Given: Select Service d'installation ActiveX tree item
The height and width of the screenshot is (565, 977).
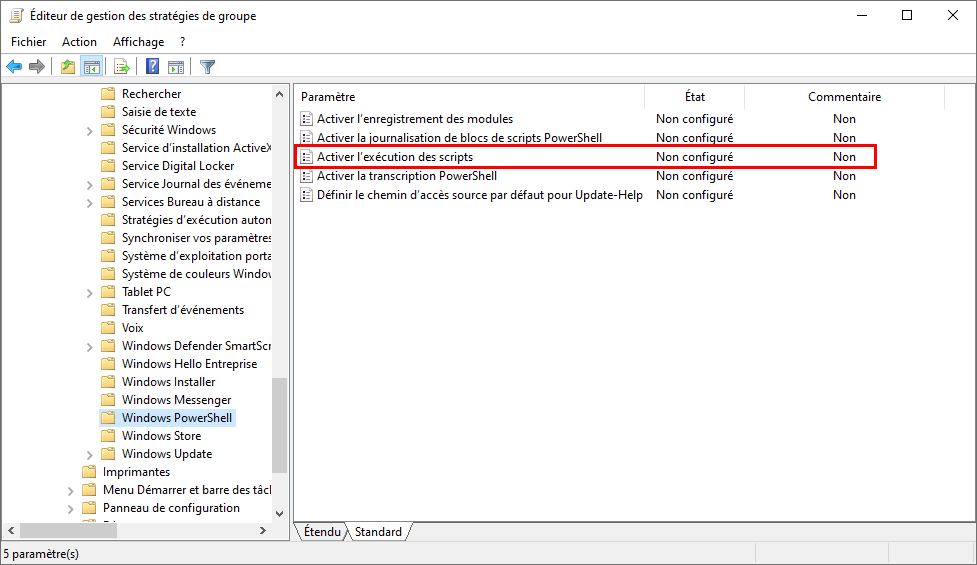Looking at the screenshot, I should pos(196,148).
